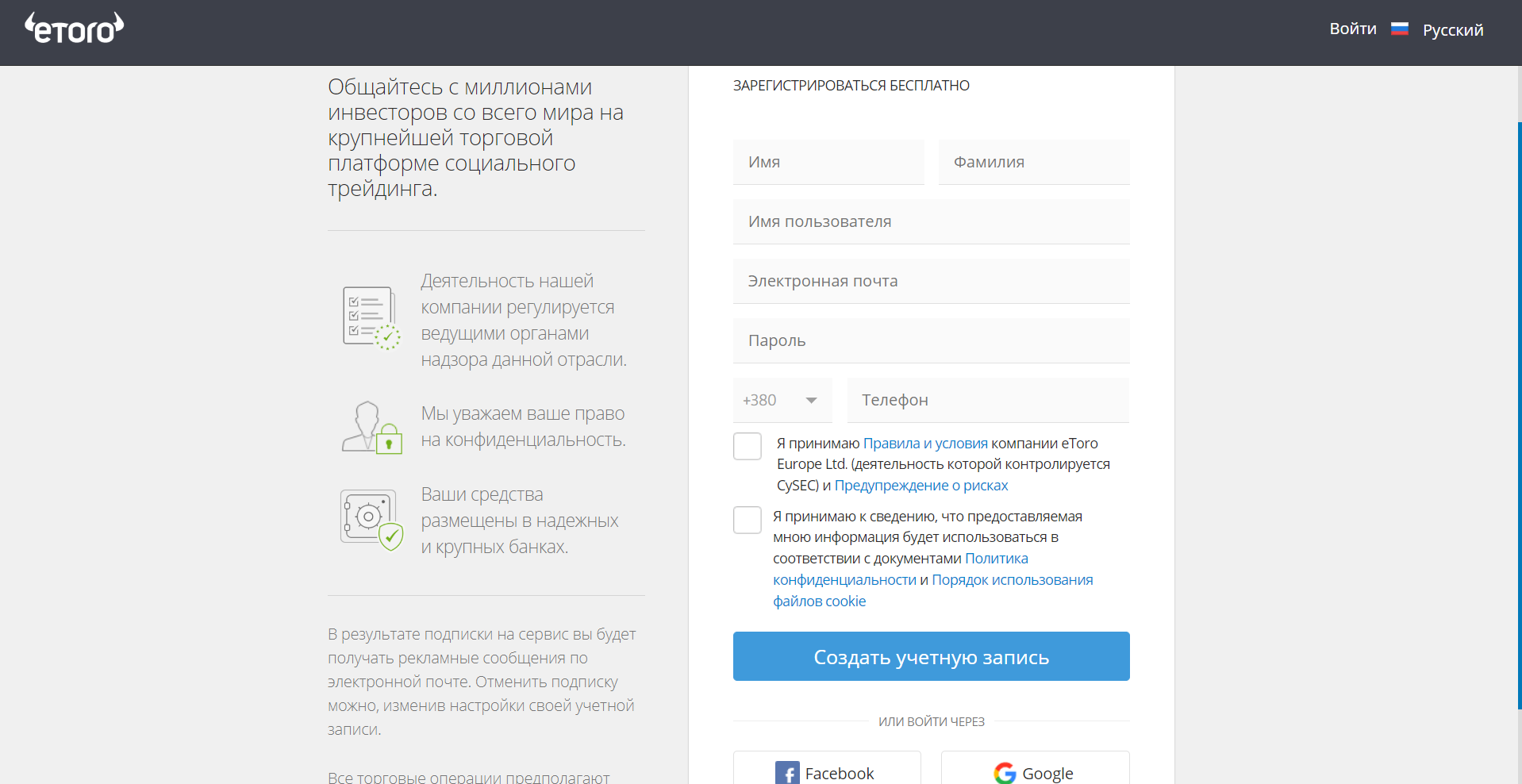The width and height of the screenshot is (1522, 784).
Task: Focus the Имя пользователя input field
Action: 931,221
